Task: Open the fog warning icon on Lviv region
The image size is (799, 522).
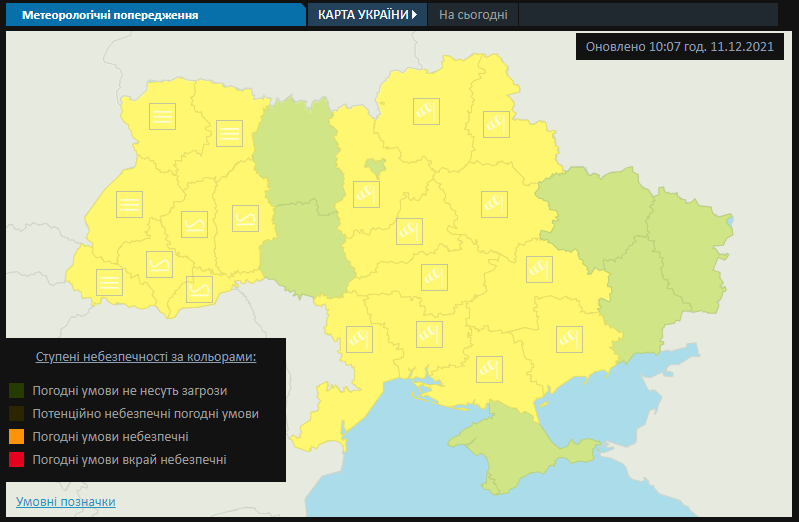Action: click(129, 204)
